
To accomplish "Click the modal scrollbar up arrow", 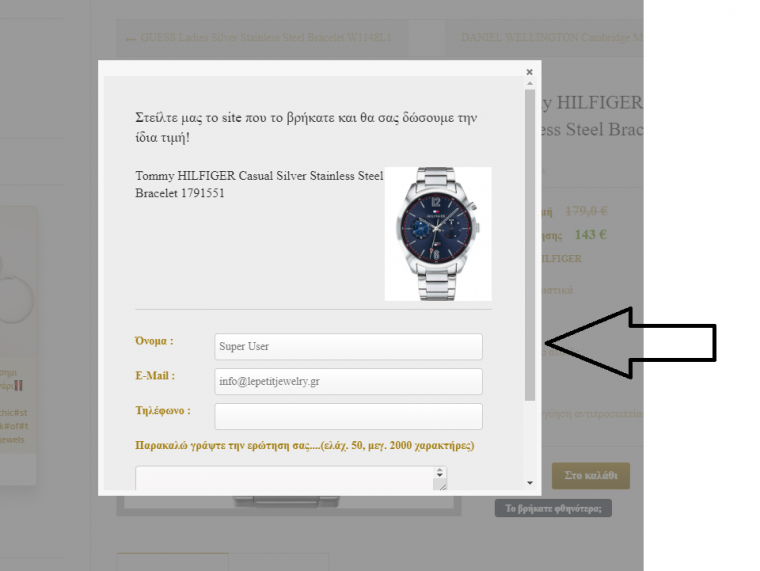I will (530, 84).
